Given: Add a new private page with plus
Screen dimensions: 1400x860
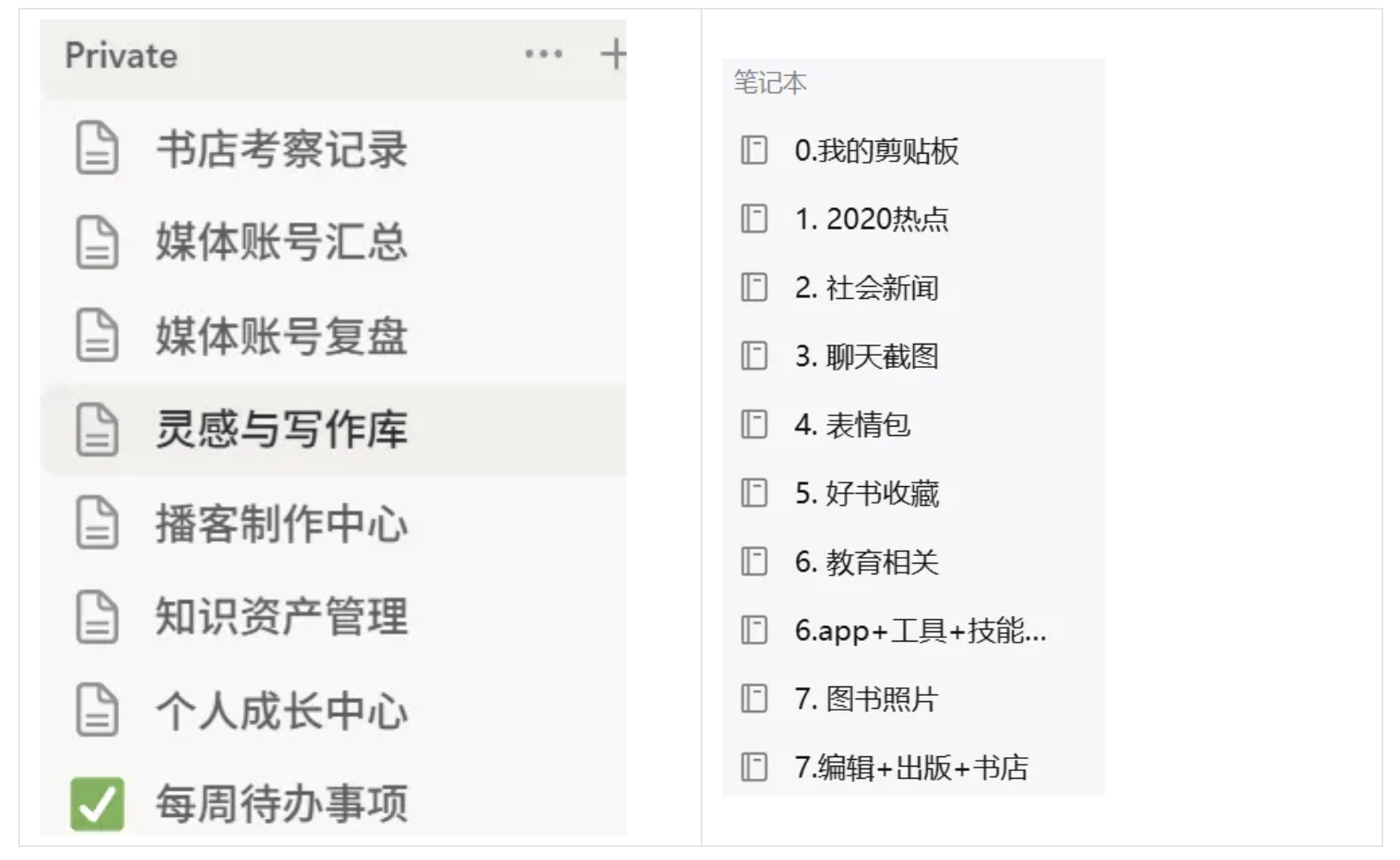Looking at the screenshot, I should 613,54.
